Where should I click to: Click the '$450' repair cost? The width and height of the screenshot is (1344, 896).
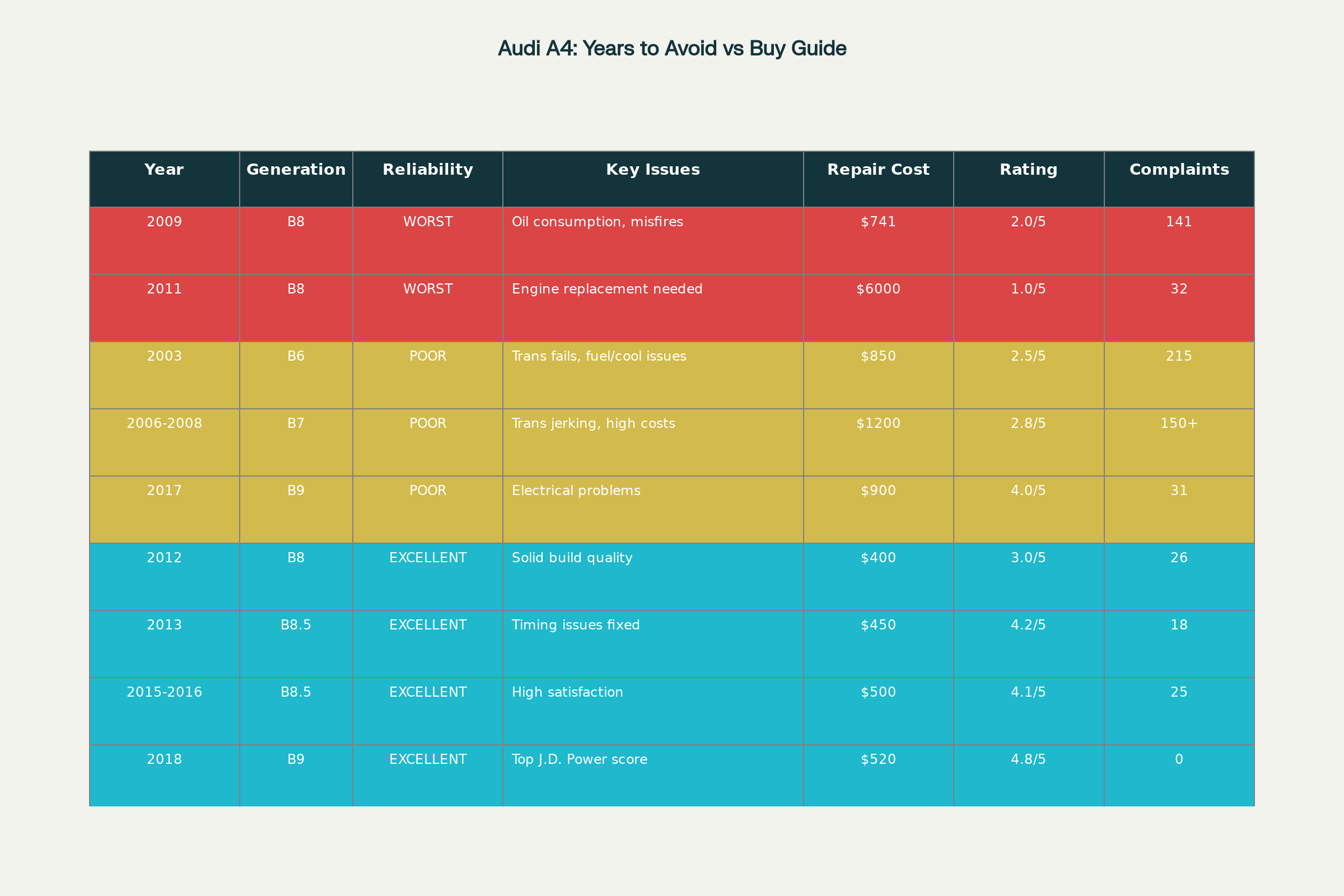[x=878, y=625]
